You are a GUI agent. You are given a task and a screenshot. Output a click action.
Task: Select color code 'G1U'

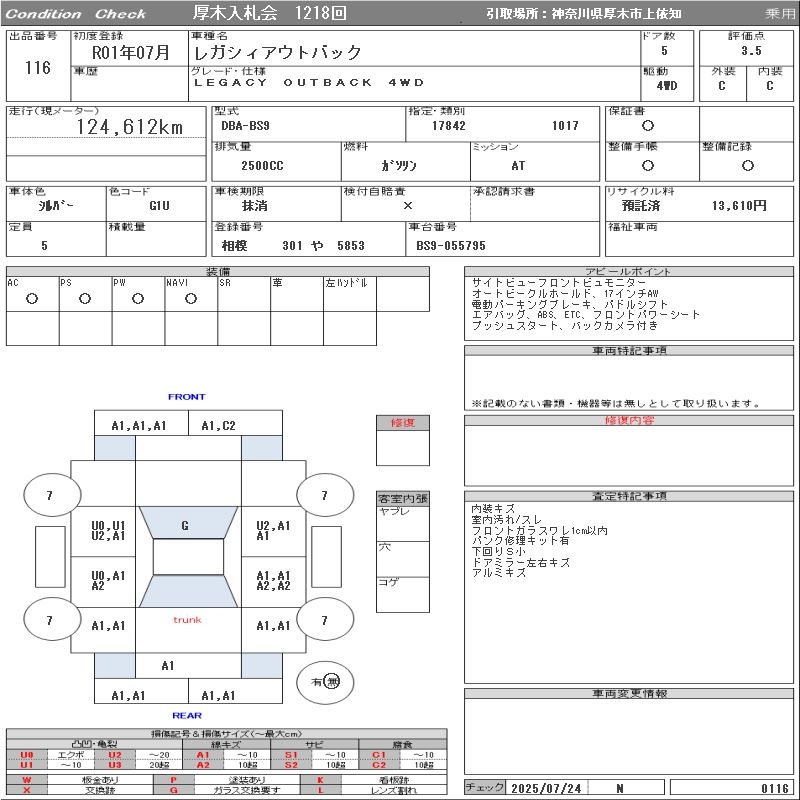coord(159,206)
